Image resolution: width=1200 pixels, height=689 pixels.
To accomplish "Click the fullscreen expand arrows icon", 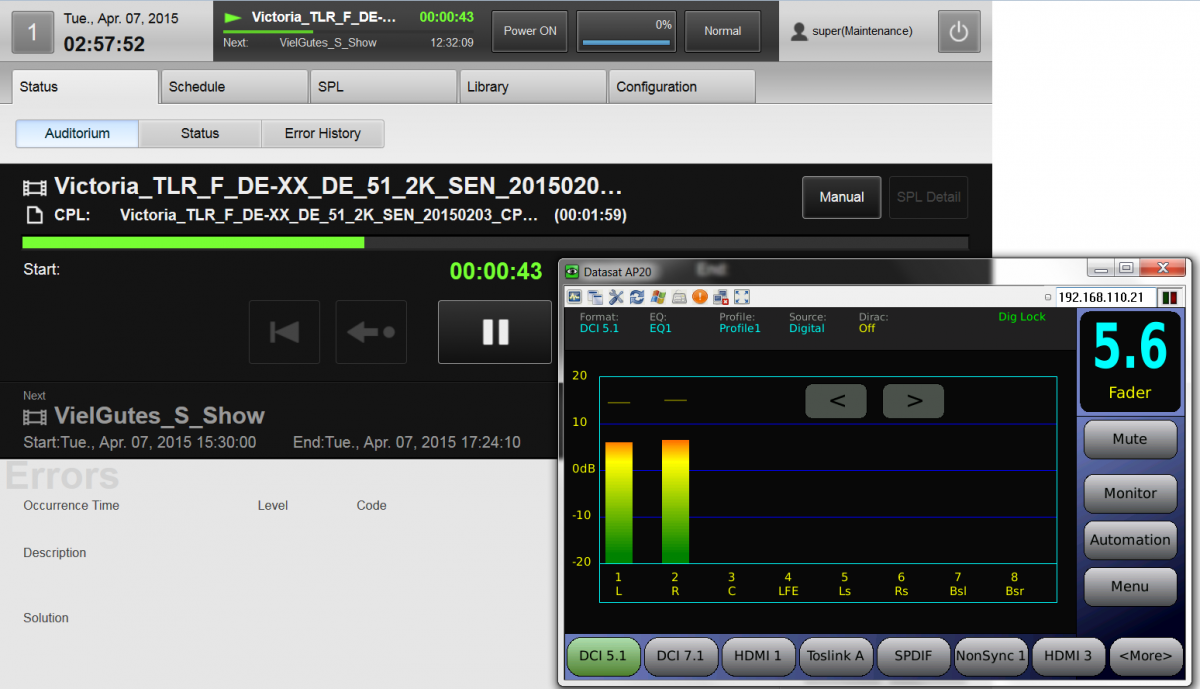I will click(742, 297).
